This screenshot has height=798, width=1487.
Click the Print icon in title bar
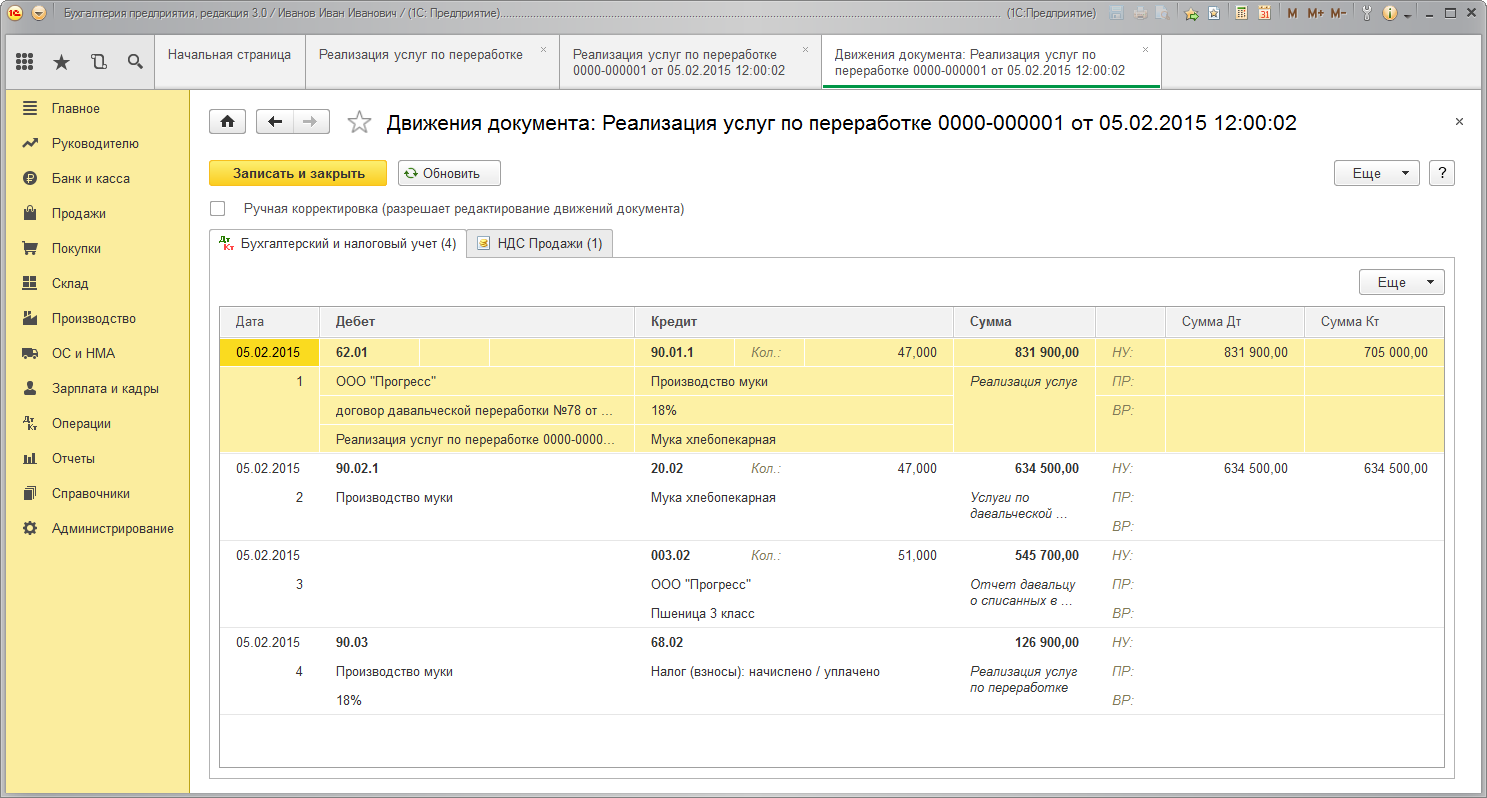(x=1139, y=13)
